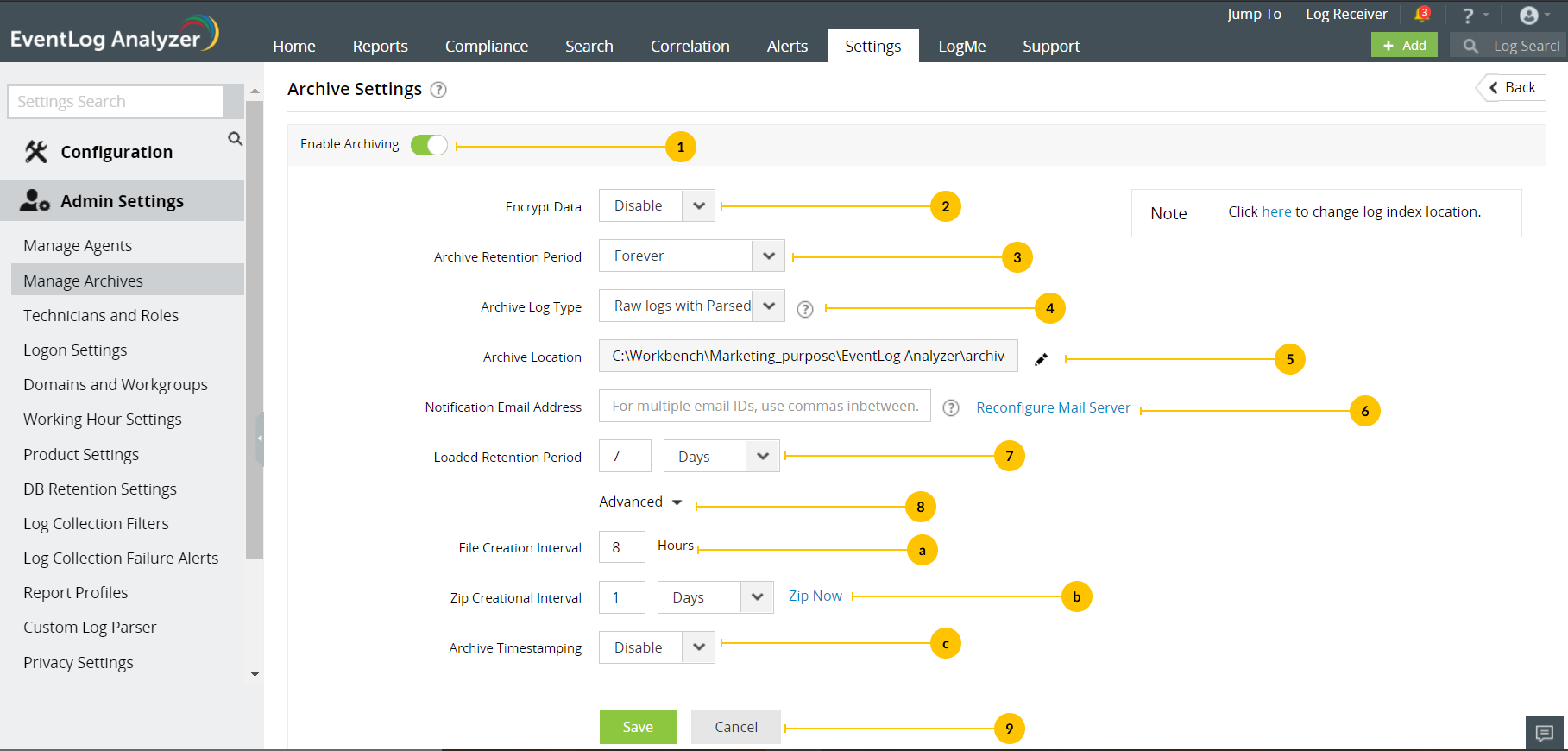Open Product Settings
Viewport: 1568px width, 751px height.
(x=81, y=454)
